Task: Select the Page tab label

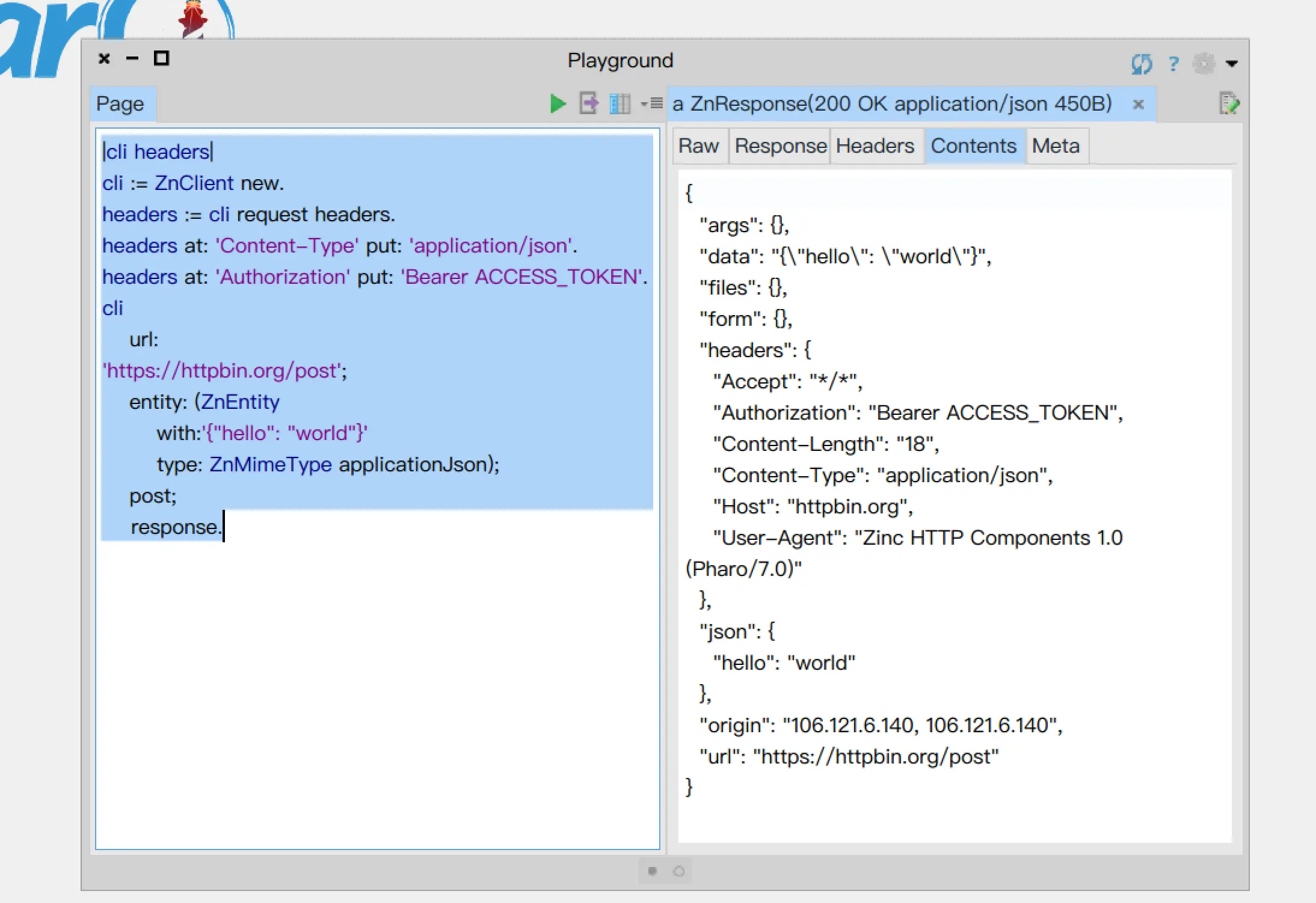Action: (x=120, y=104)
